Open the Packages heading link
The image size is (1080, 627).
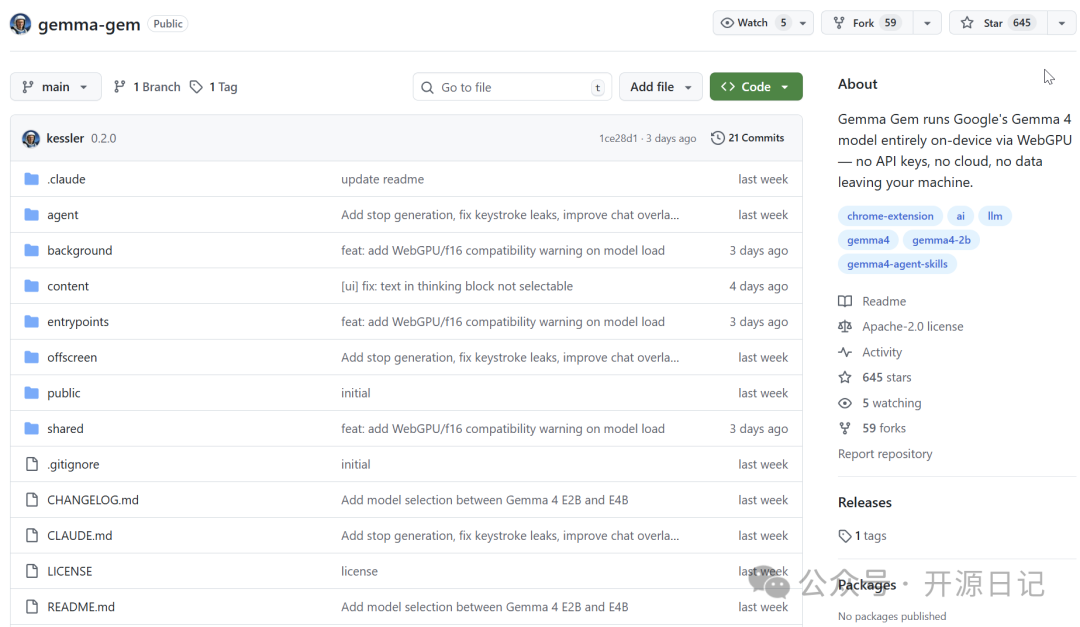pyautogui.click(x=867, y=585)
